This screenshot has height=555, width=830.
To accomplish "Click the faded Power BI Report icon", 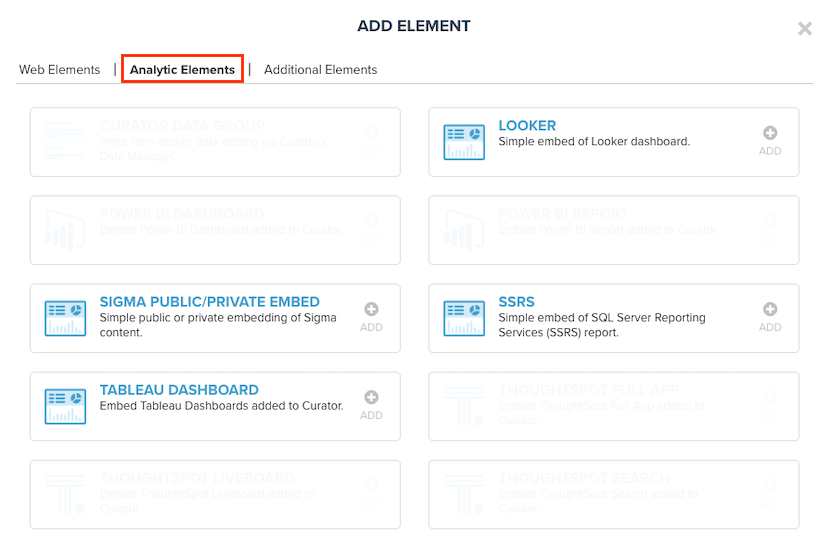I will (464, 230).
